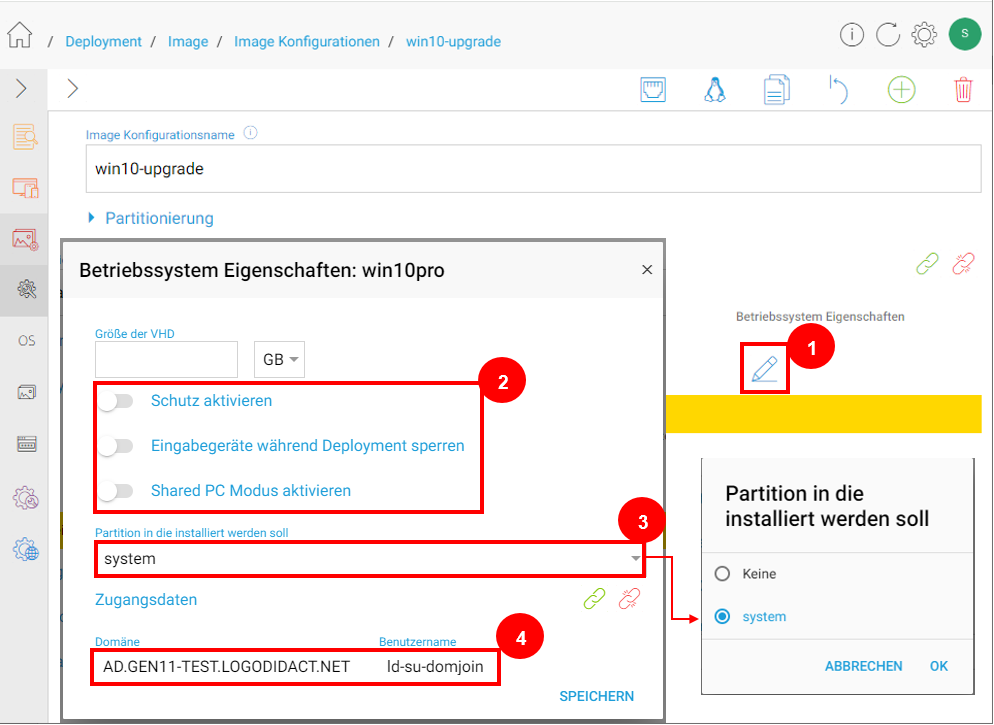Image resolution: width=994 pixels, height=725 pixels.
Task: Click the Größe der VHD input
Action: (166, 359)
